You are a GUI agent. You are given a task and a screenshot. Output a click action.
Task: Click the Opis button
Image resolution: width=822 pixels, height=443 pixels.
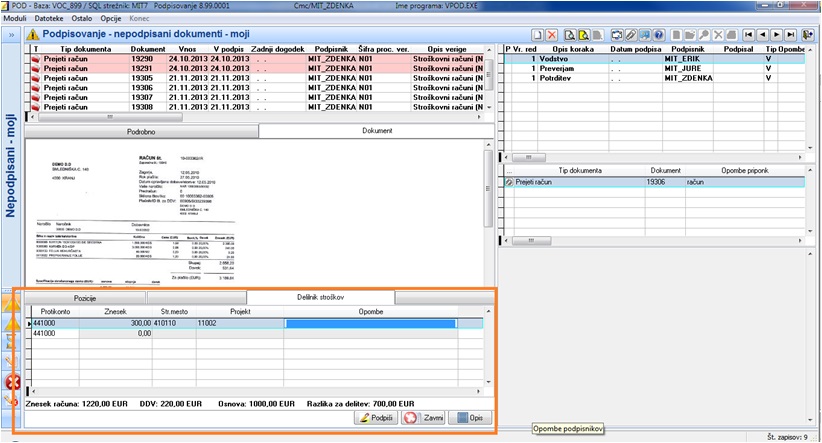pyautogui.click(x=470, y=418)
